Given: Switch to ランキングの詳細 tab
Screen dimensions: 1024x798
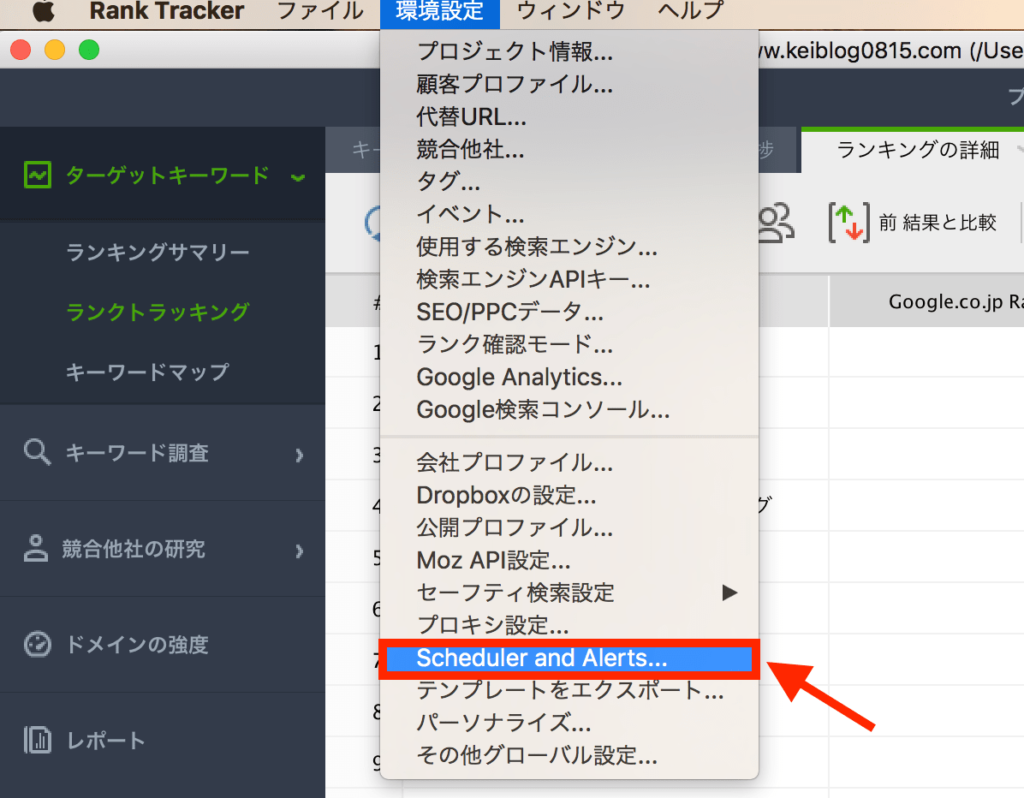Looking at the screenshot, I should [x=918, y=150].
